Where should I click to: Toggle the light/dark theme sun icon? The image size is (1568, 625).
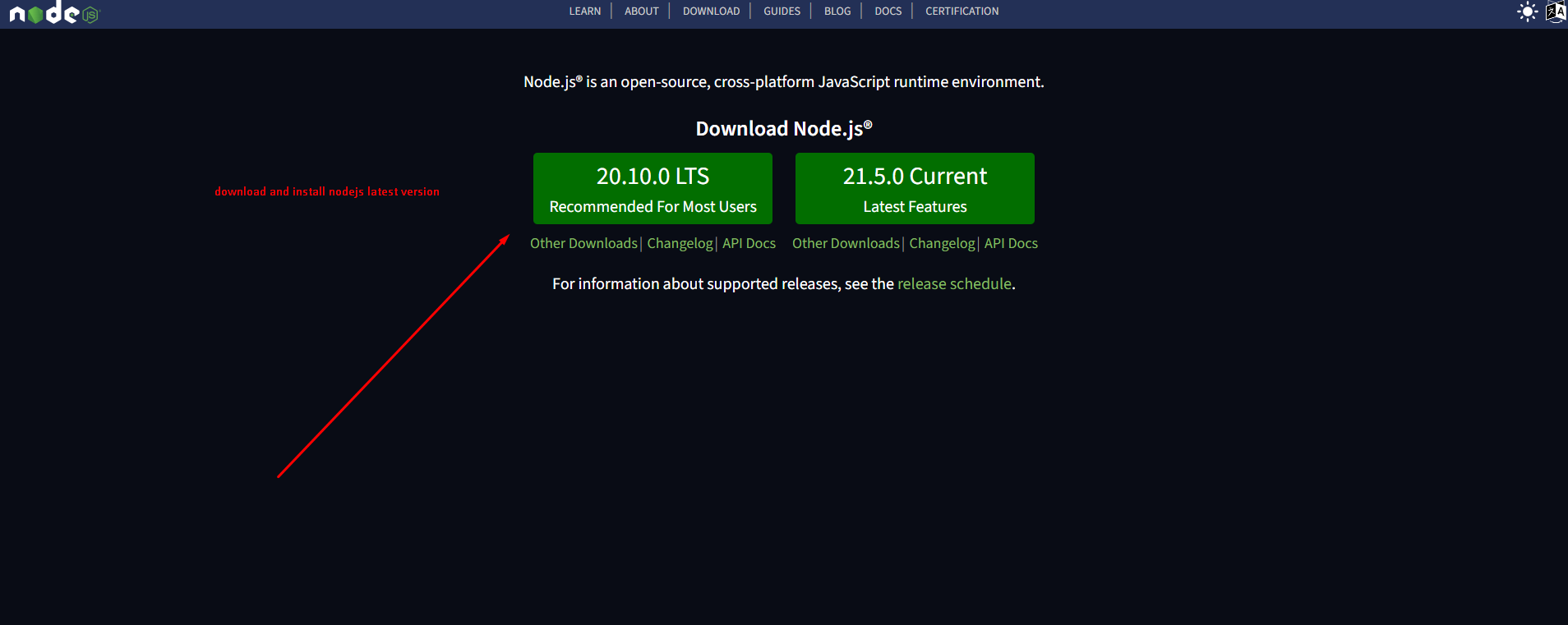click(x=1527, y=11)
